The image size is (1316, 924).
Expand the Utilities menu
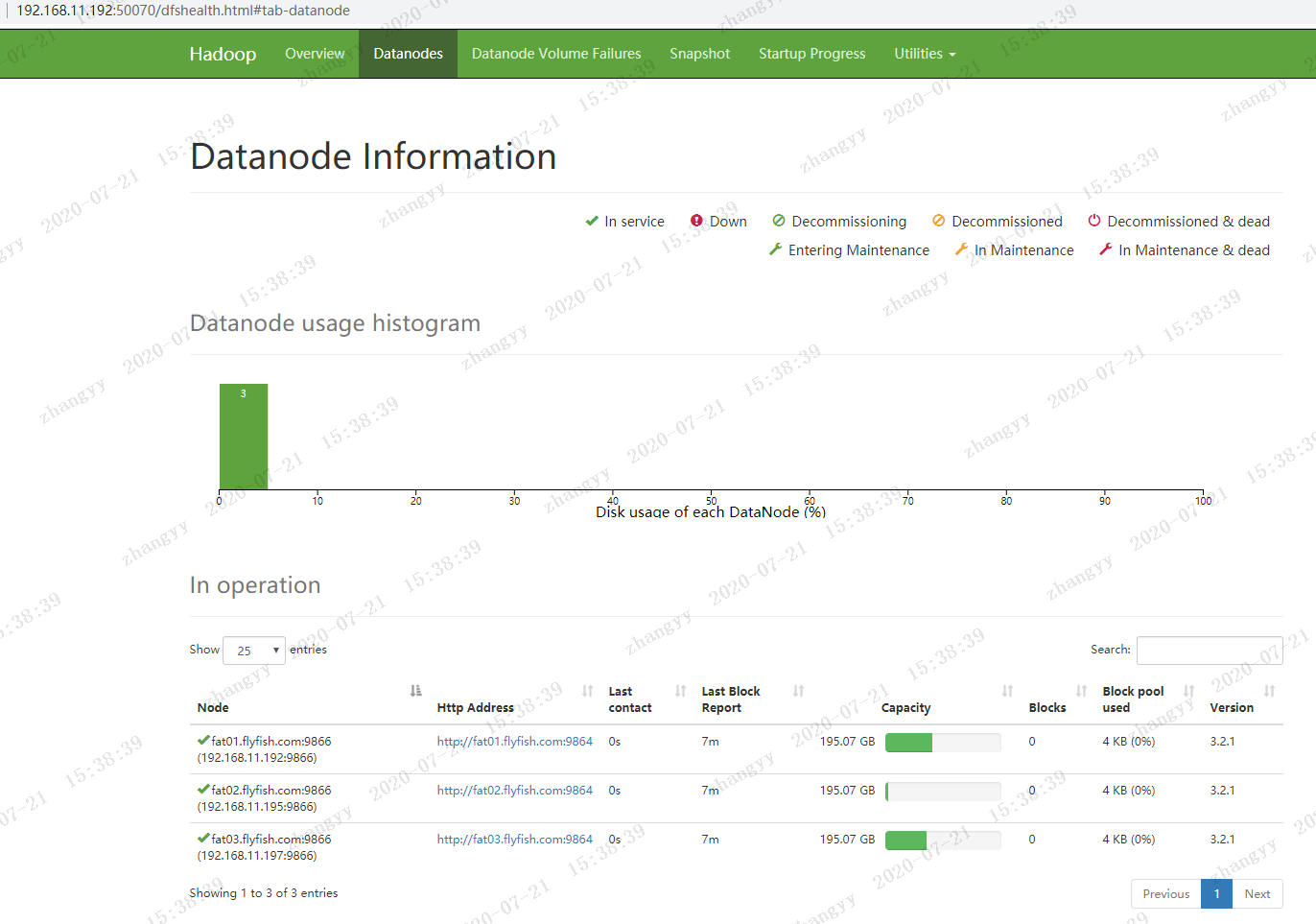tap(925, 54)
